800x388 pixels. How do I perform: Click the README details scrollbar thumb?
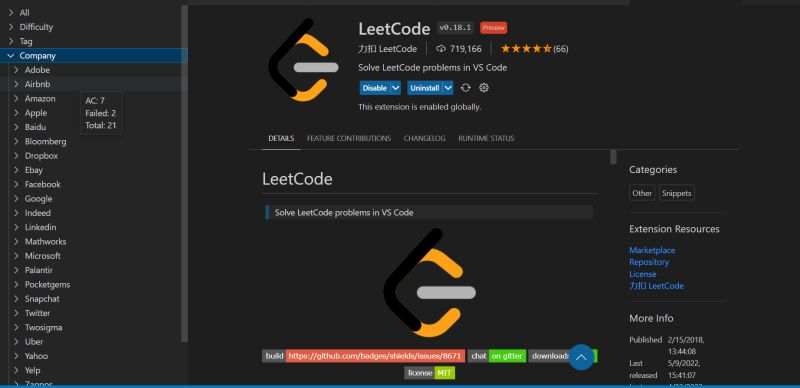coord(613,157)
